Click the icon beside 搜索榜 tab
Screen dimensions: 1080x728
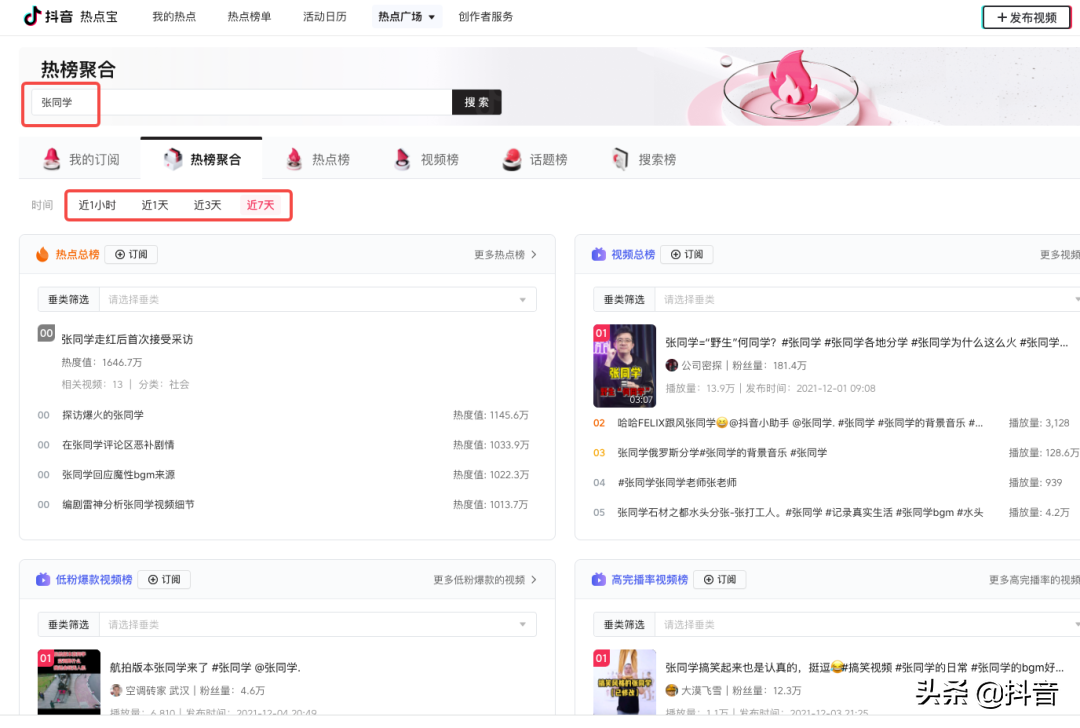(621, 159)
